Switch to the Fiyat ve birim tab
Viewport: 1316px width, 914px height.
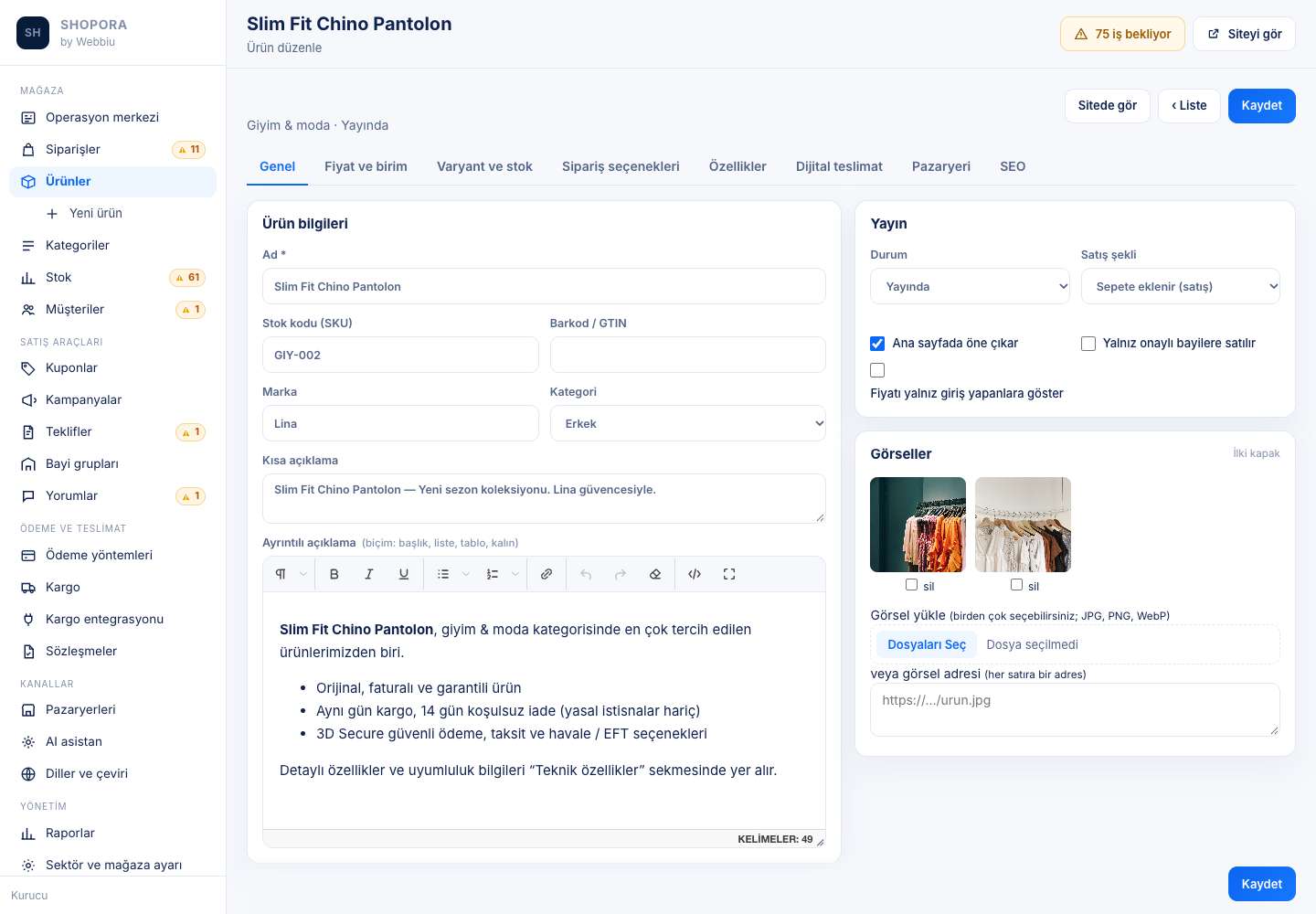coord(366,166)
